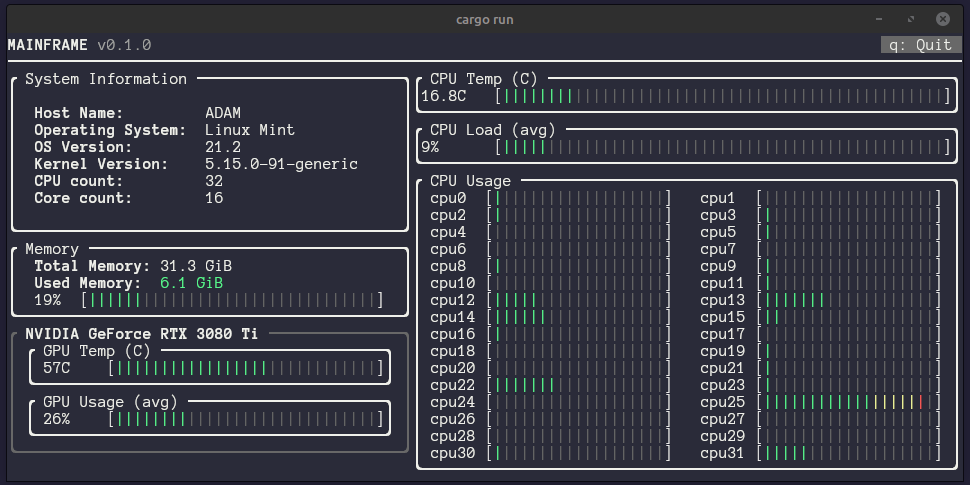This screenshot has height=485, width=970.
Task: Click the Kernel Version value text
Action: click(x=281, y=165)
